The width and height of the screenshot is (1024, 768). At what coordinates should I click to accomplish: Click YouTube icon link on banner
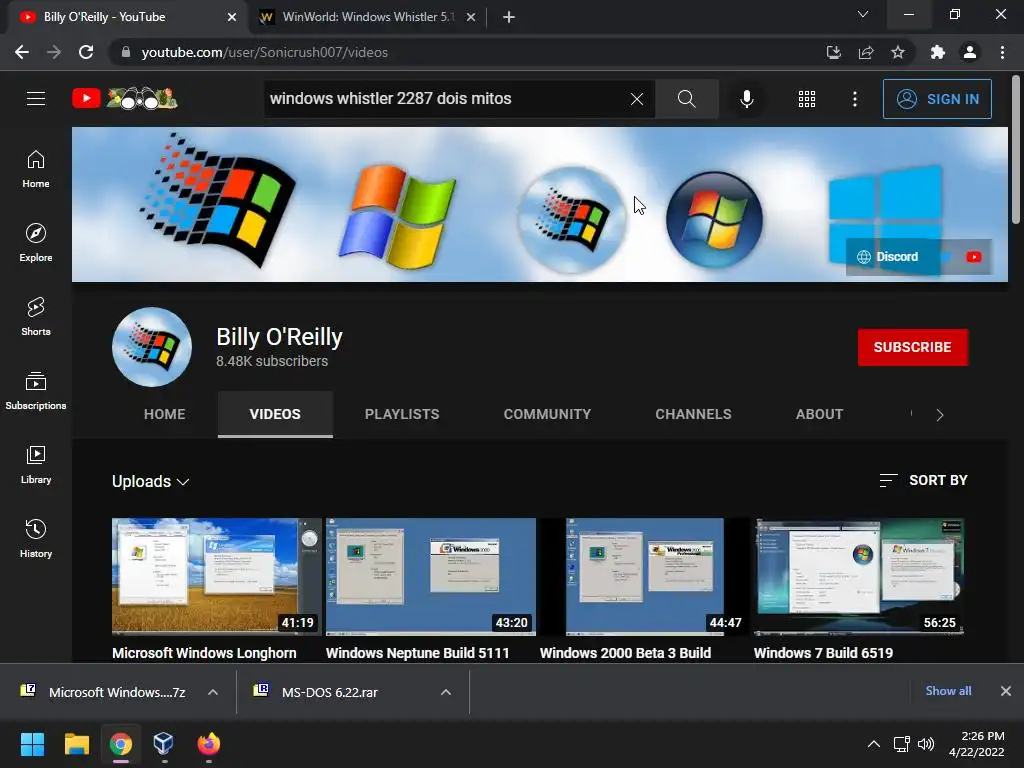(x=974, y=257)
